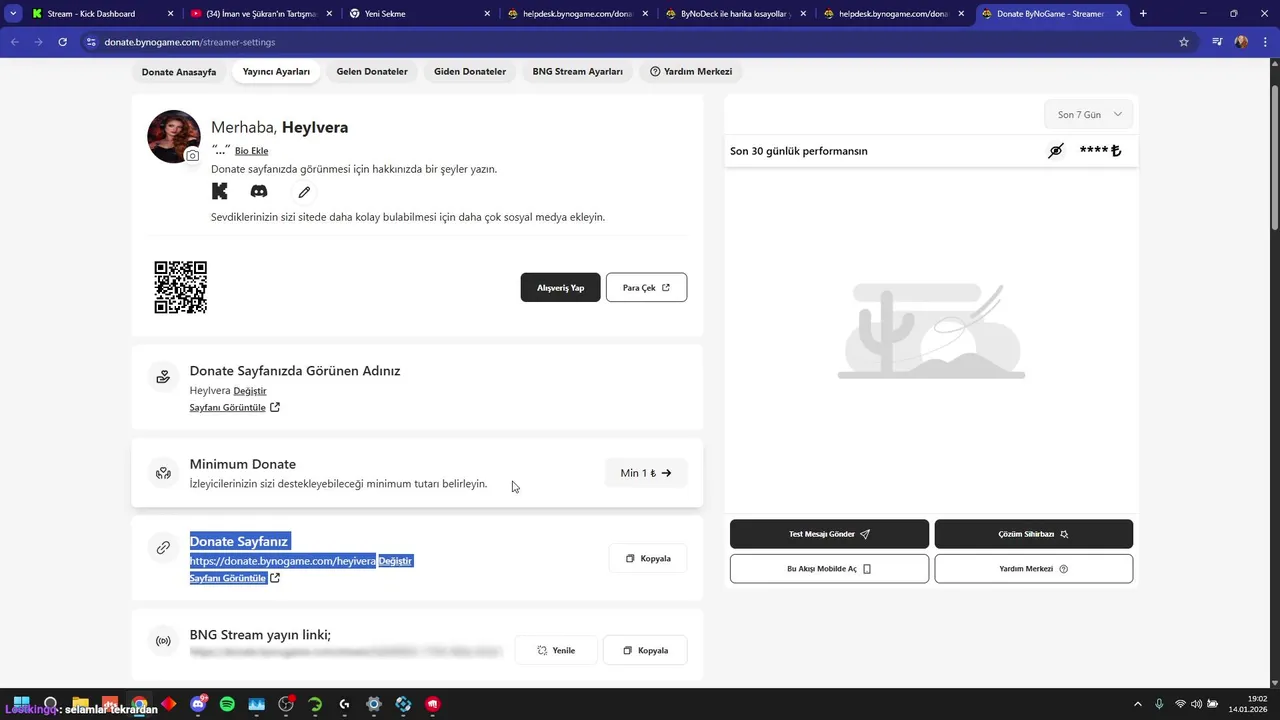Image resolution: width=1280 pixels, height=720 pixels.
Task: Click the donate page QR code
Action: pos(181,287)
